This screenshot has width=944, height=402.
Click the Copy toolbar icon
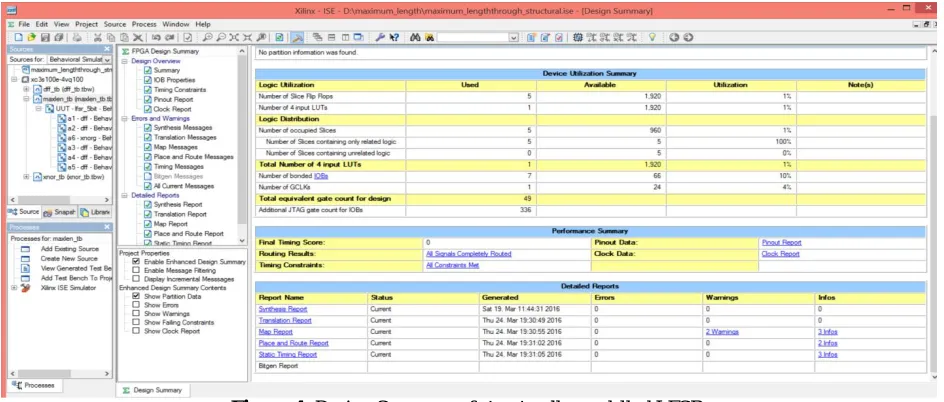point(111,37)
